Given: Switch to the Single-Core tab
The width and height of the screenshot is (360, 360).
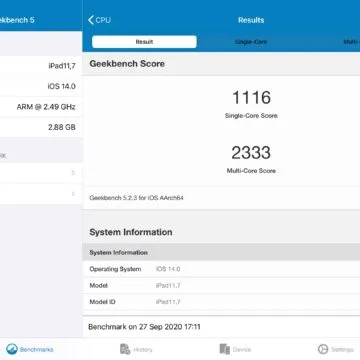Looking at the screenshot, I should coord(251,42).
